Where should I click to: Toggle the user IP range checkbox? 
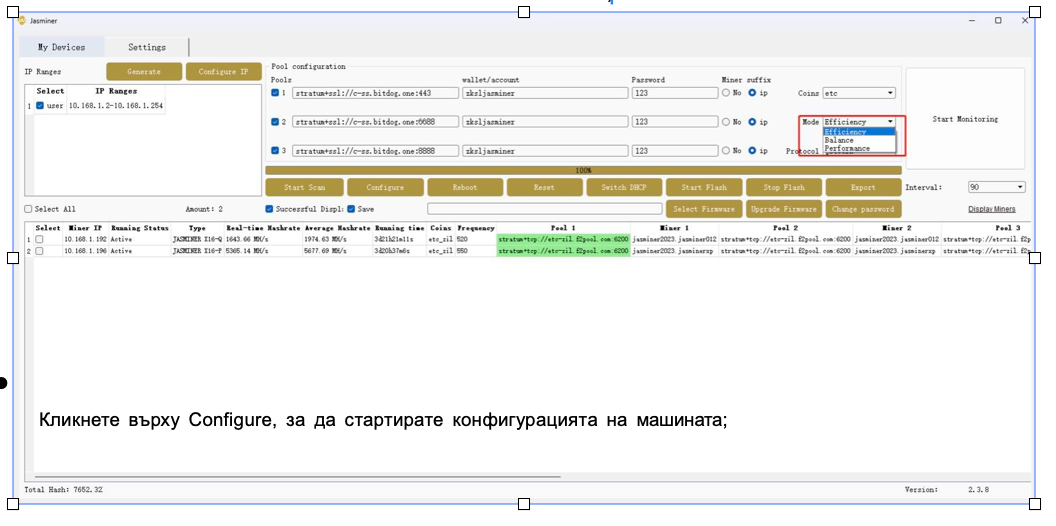[x=40, y=106]
